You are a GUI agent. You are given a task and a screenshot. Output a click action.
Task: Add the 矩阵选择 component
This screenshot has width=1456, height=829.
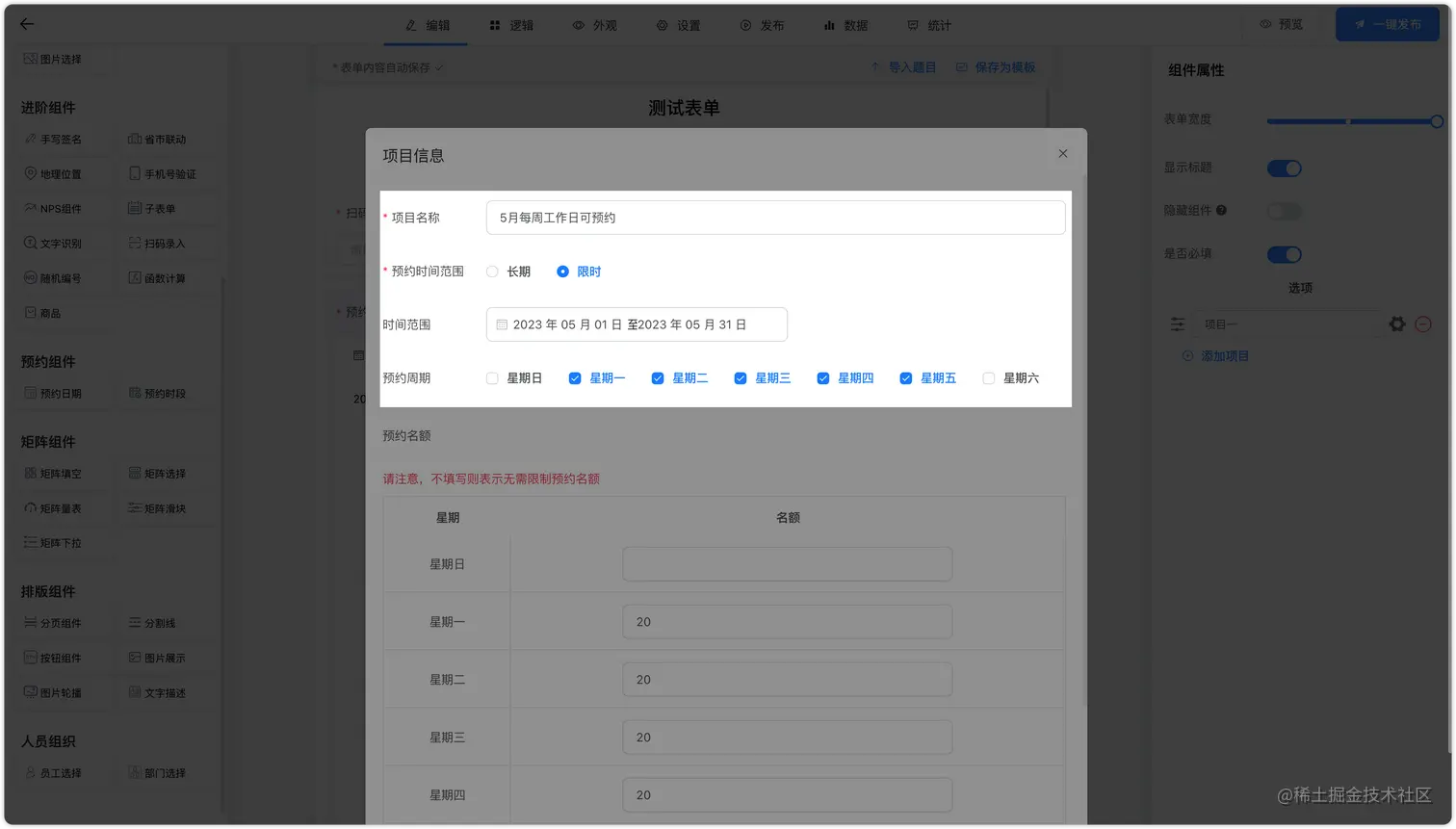coord(157,474)
